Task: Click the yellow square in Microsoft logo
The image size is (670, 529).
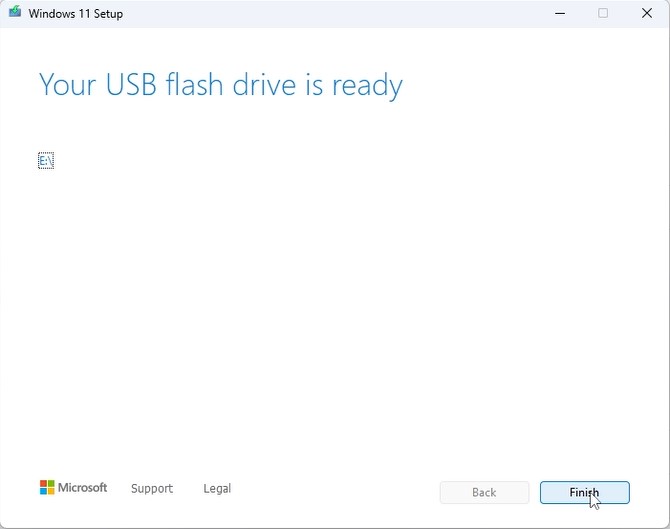Action: [51, 492]
